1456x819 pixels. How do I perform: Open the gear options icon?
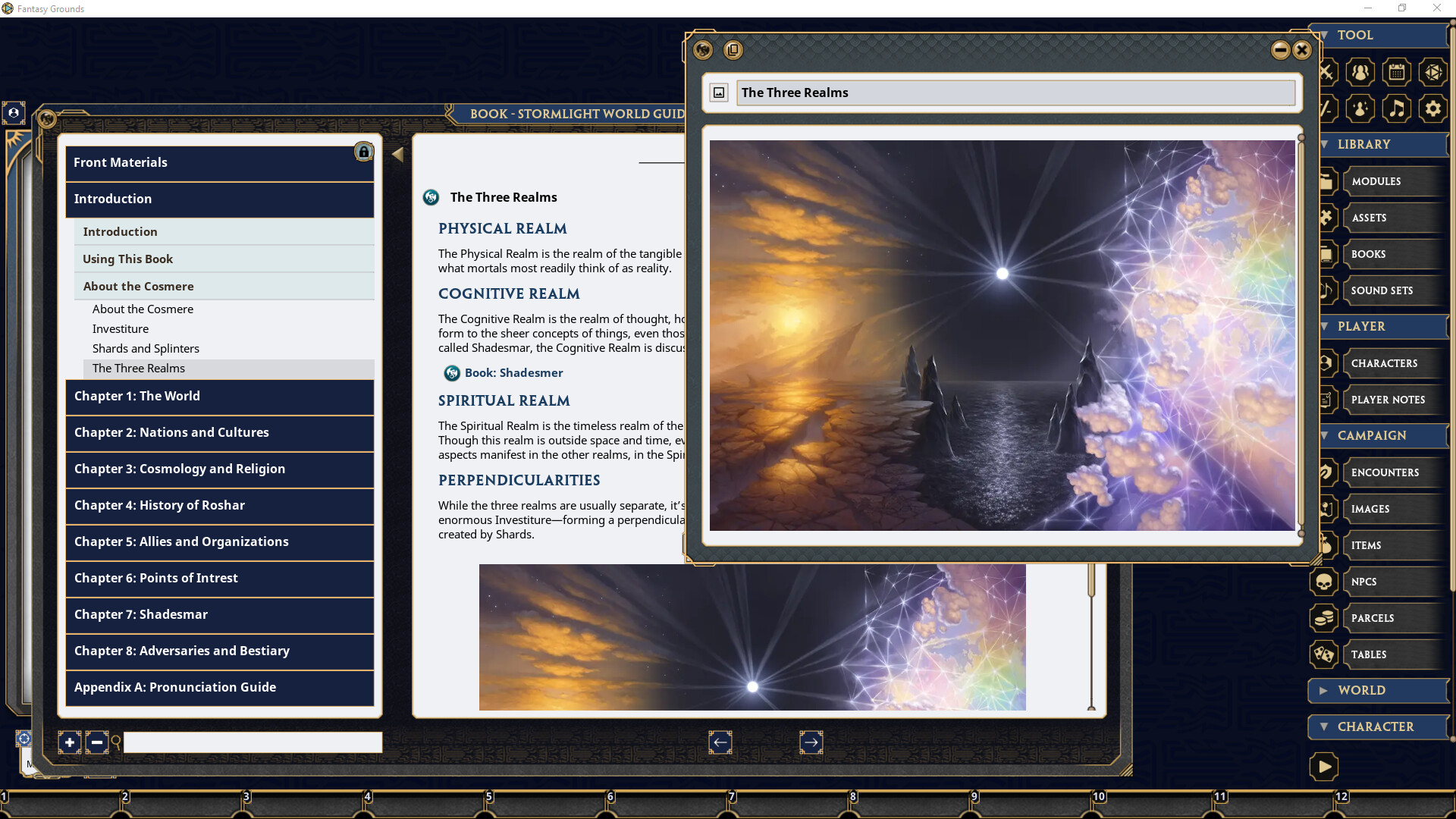click(x=1432, y=108)
